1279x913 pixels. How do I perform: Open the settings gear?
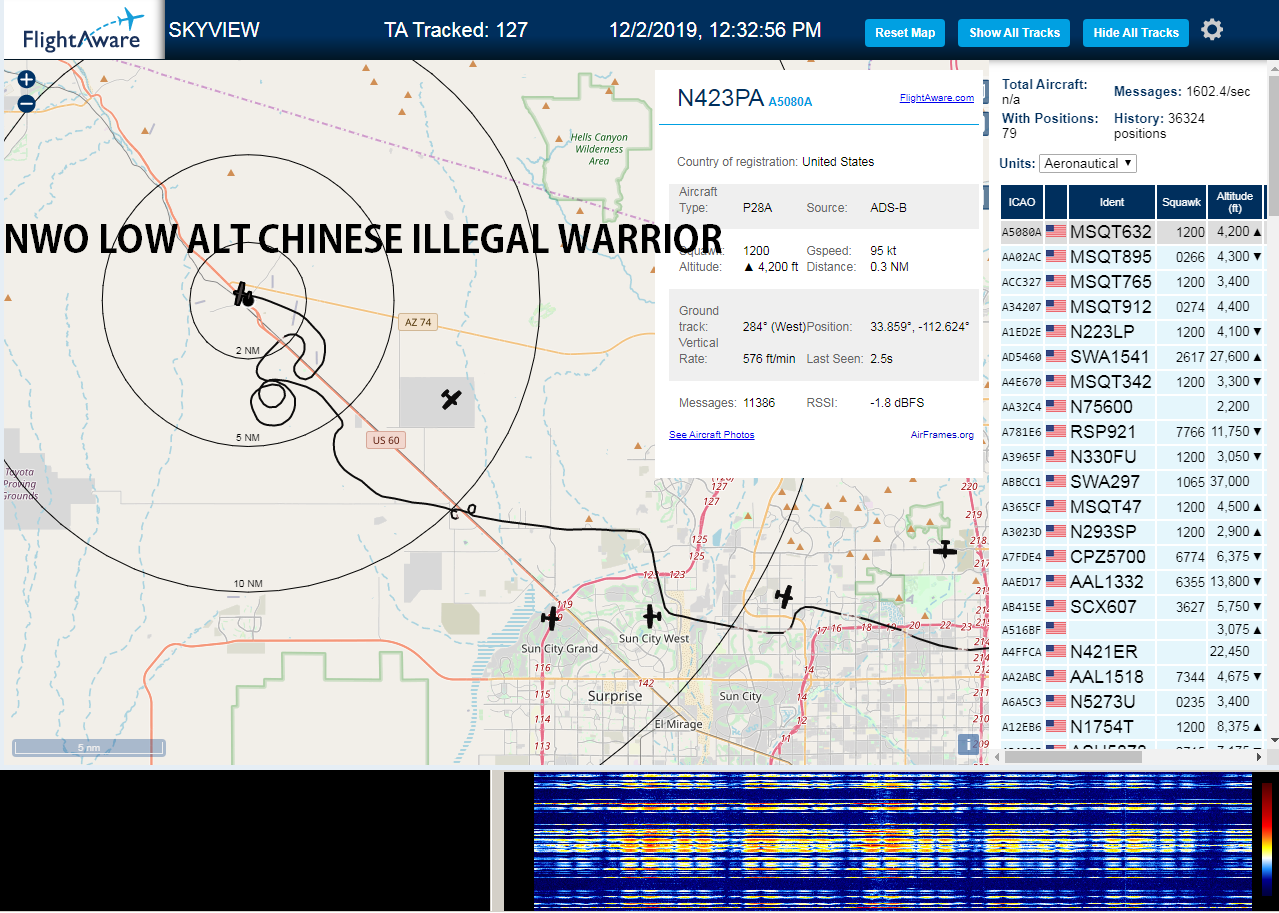[x=1212, y=30]
